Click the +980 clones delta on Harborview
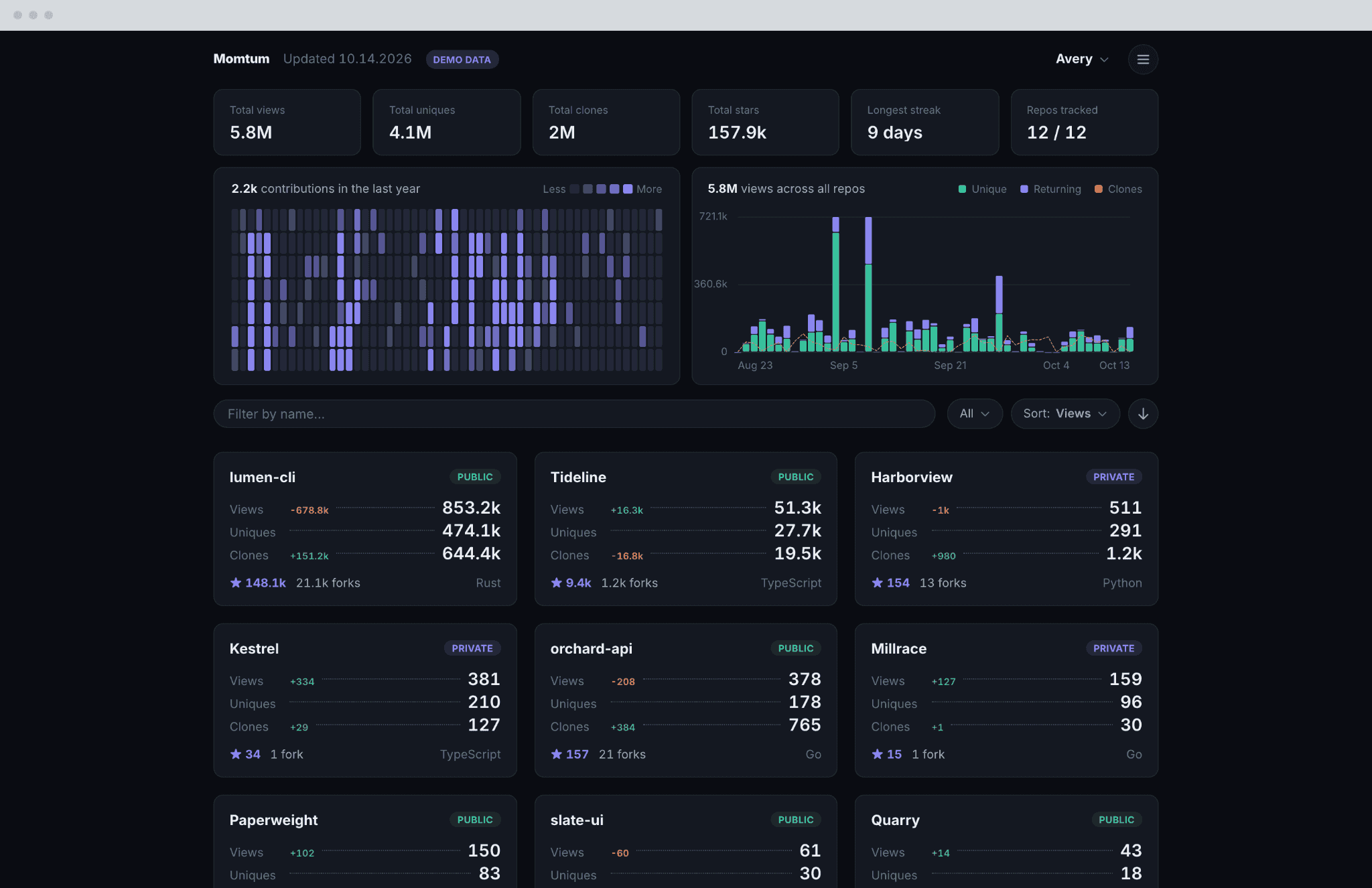Viewport: 1372px width, 888px height. click(x=944, y=556)
